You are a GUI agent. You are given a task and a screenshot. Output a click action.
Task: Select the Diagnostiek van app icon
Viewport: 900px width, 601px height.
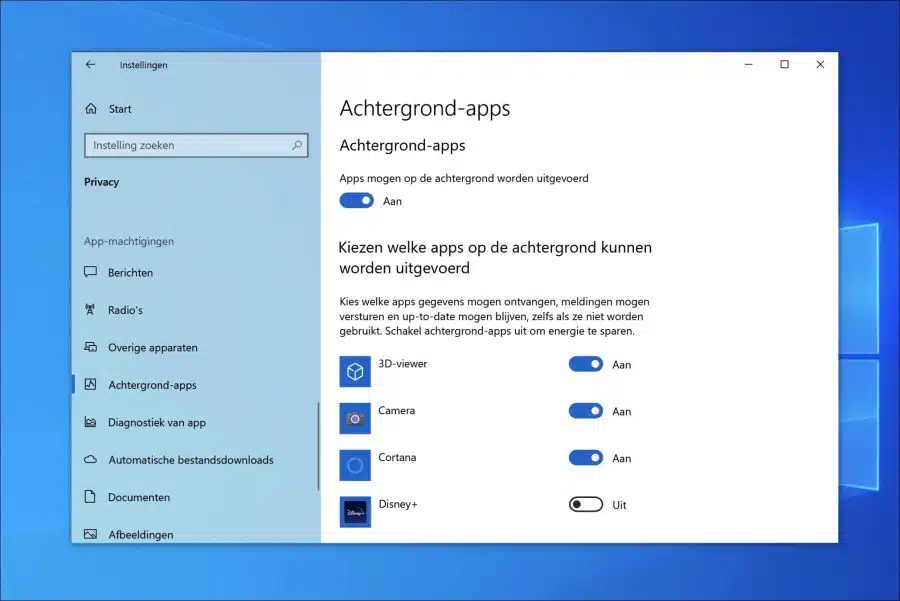pos(91,422)
